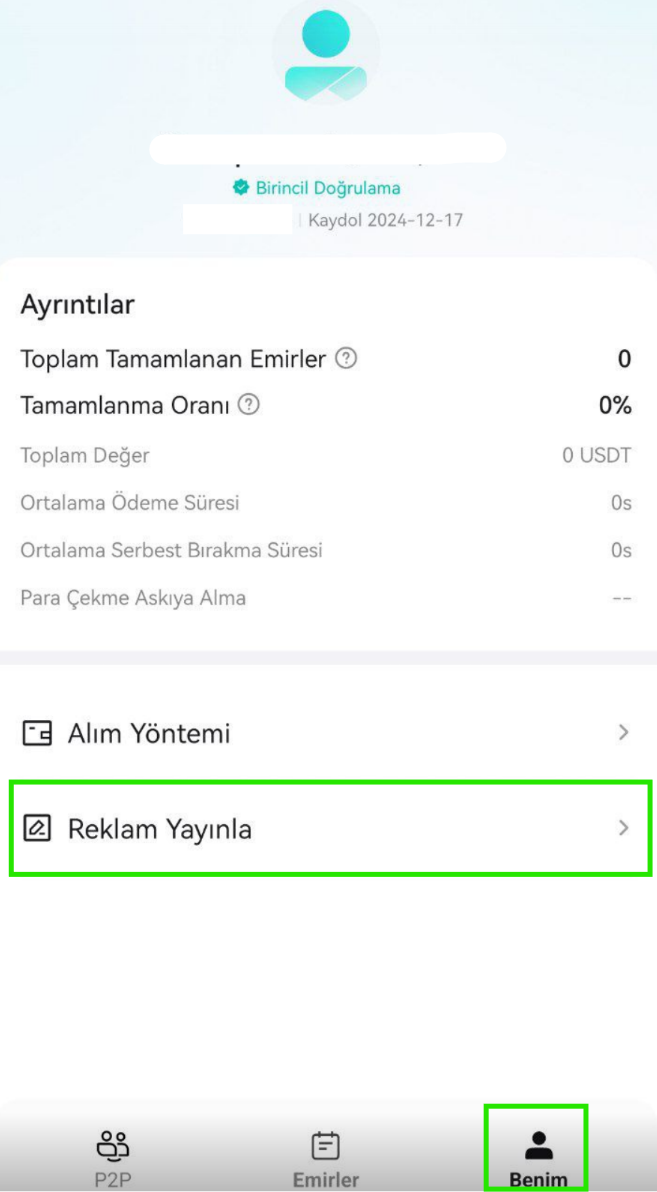Tap the Reklam Yayınla edit icon
657x1192 pixels.
coord(36,828)
